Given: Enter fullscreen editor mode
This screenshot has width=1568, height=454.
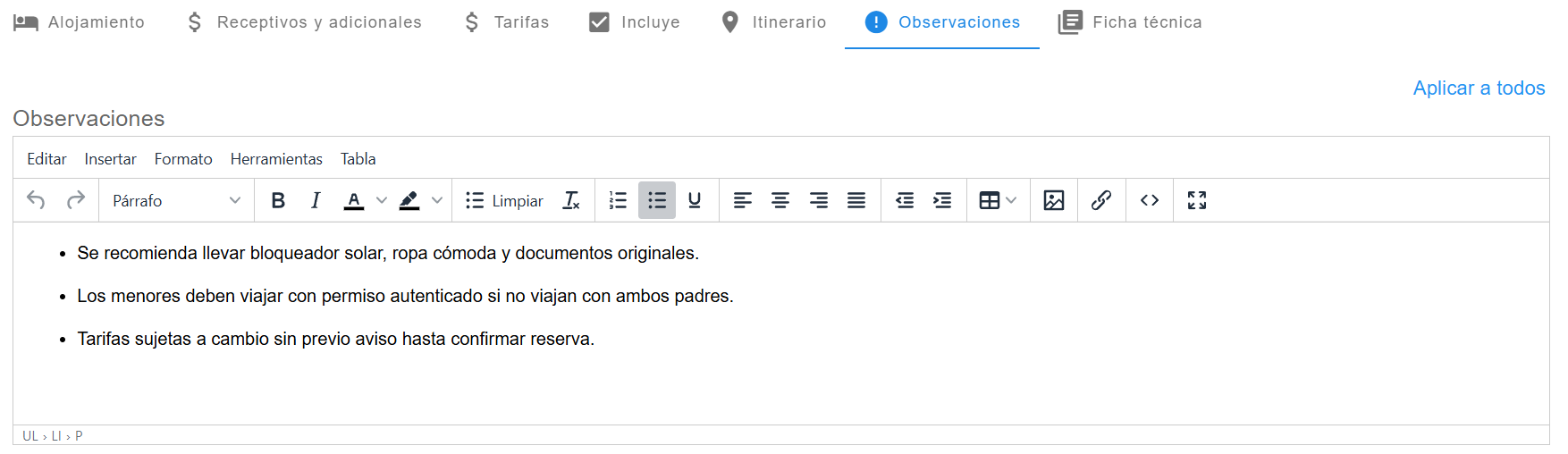Looking at the screenshot, I should (1197, 200).
